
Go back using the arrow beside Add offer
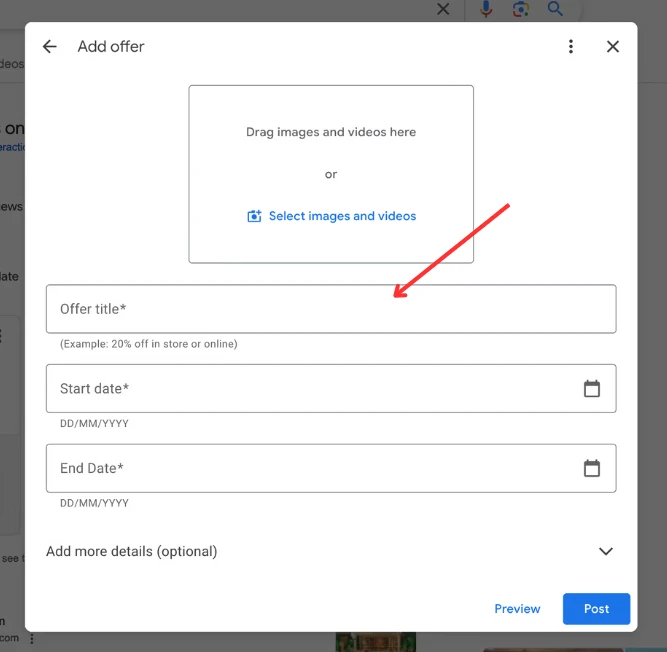click(x=50, y=46)
